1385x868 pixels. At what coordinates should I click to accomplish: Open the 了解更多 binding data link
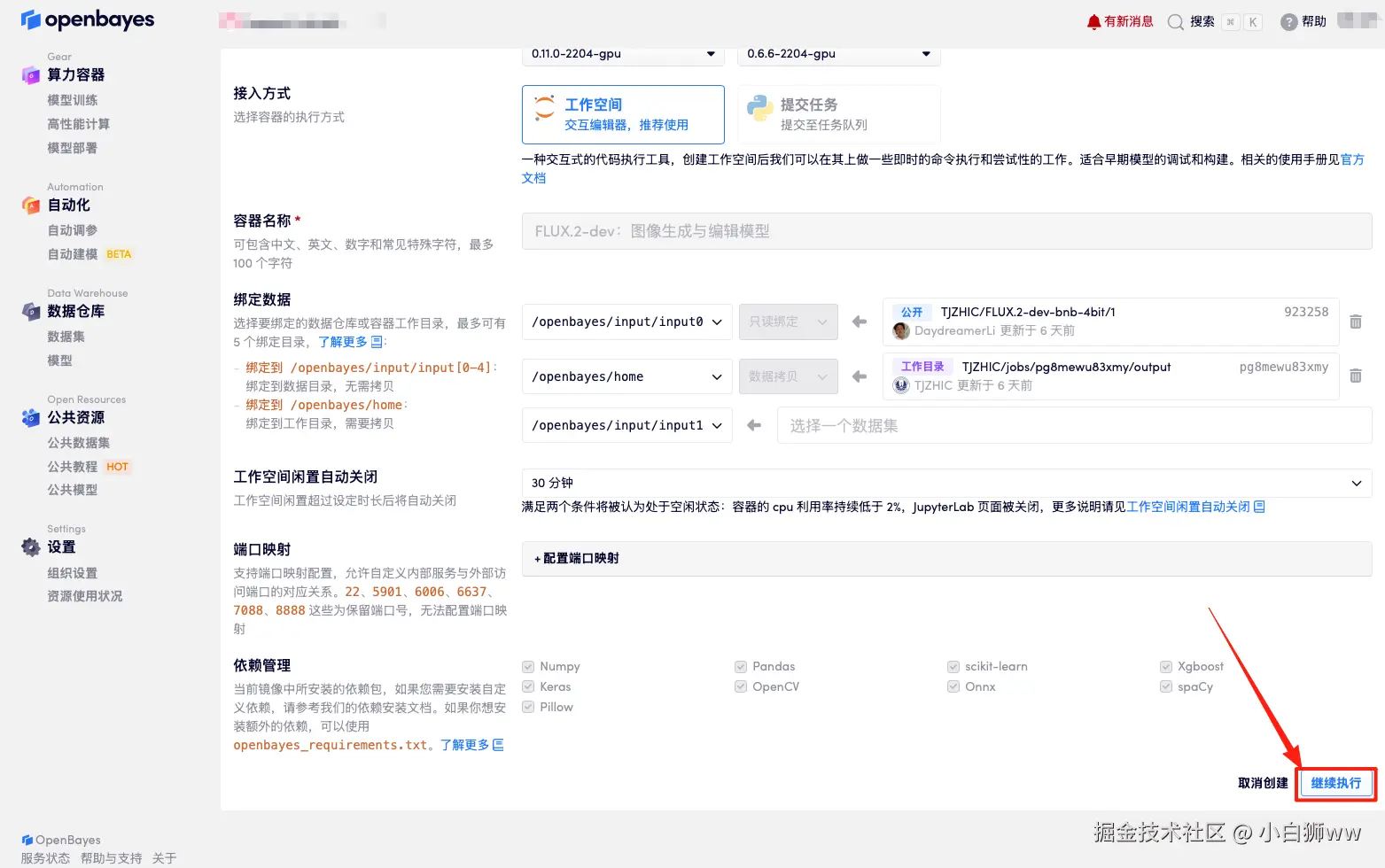[350, 342]
